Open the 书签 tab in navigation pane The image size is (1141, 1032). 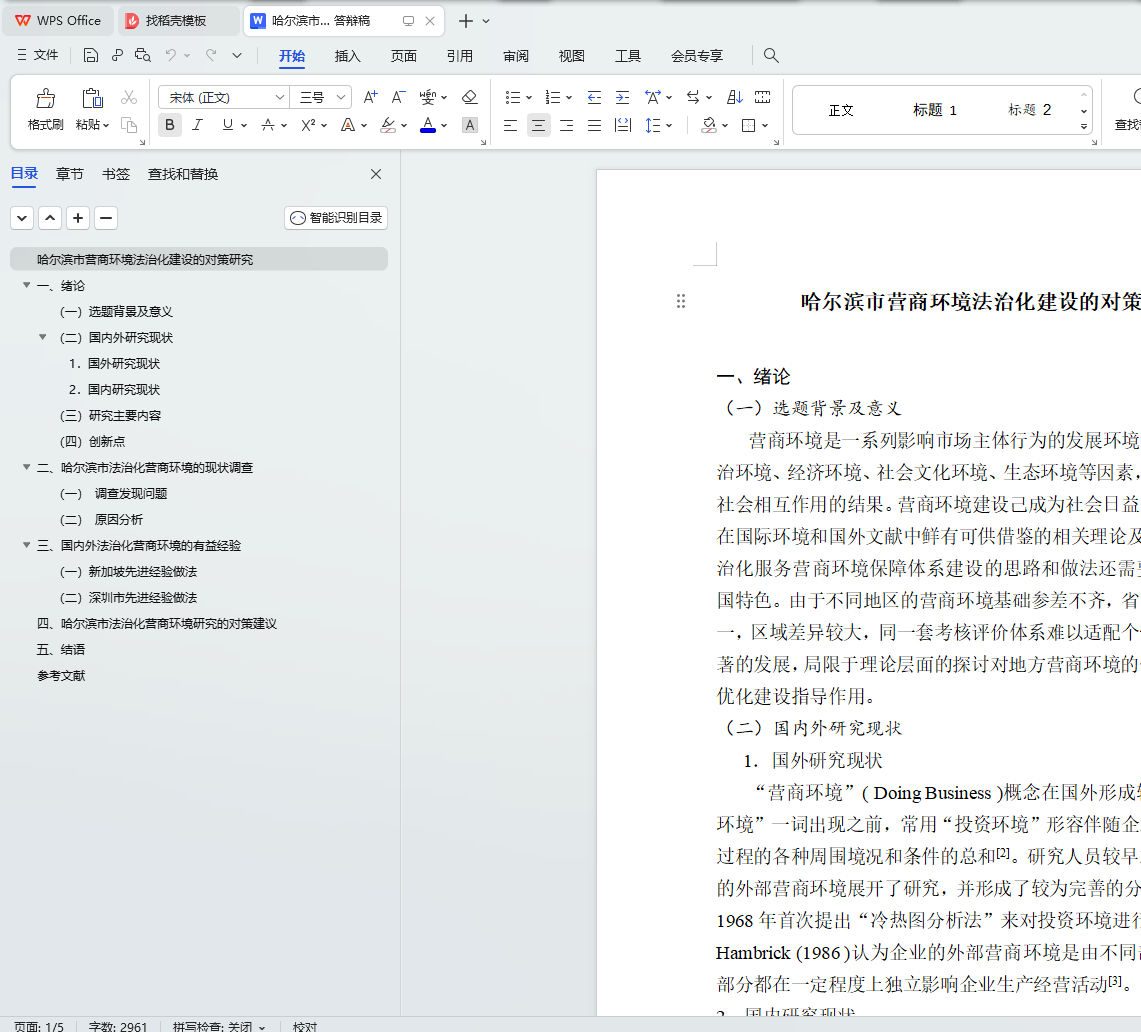116,174
